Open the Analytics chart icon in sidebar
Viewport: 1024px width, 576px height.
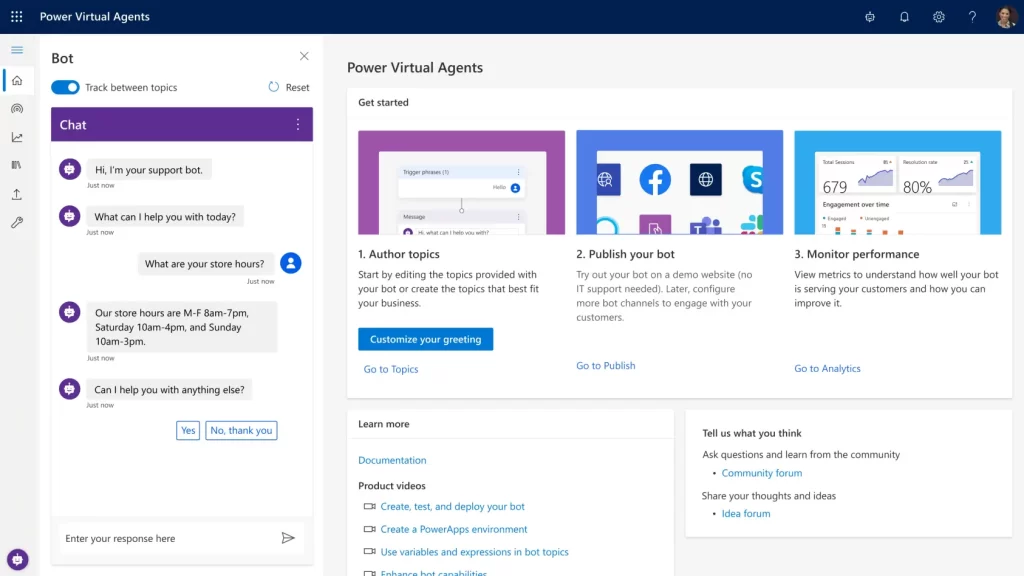pyautogui.click(x=17, y=137)
